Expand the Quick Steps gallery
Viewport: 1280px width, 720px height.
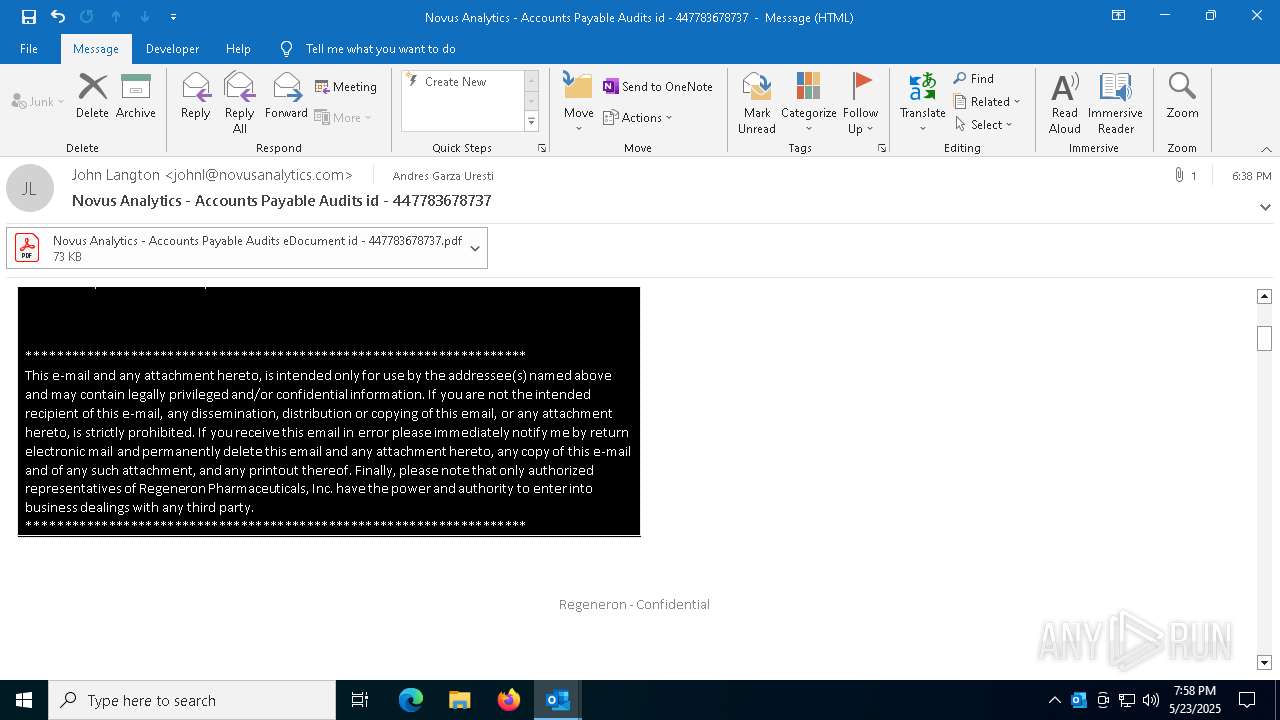pyautogui.click(x=531, y=122)
